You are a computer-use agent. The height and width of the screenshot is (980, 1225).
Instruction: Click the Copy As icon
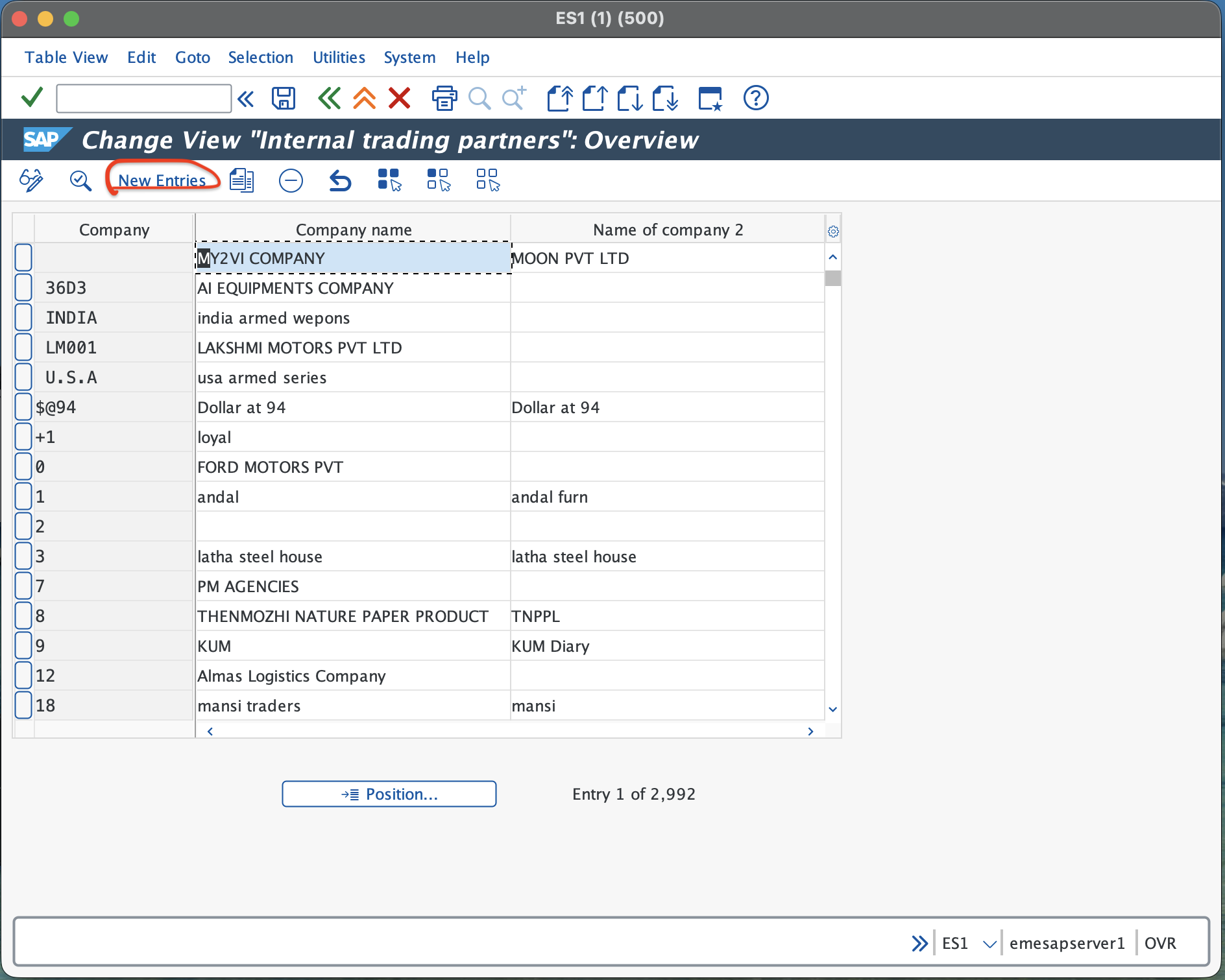coord(242,180)
